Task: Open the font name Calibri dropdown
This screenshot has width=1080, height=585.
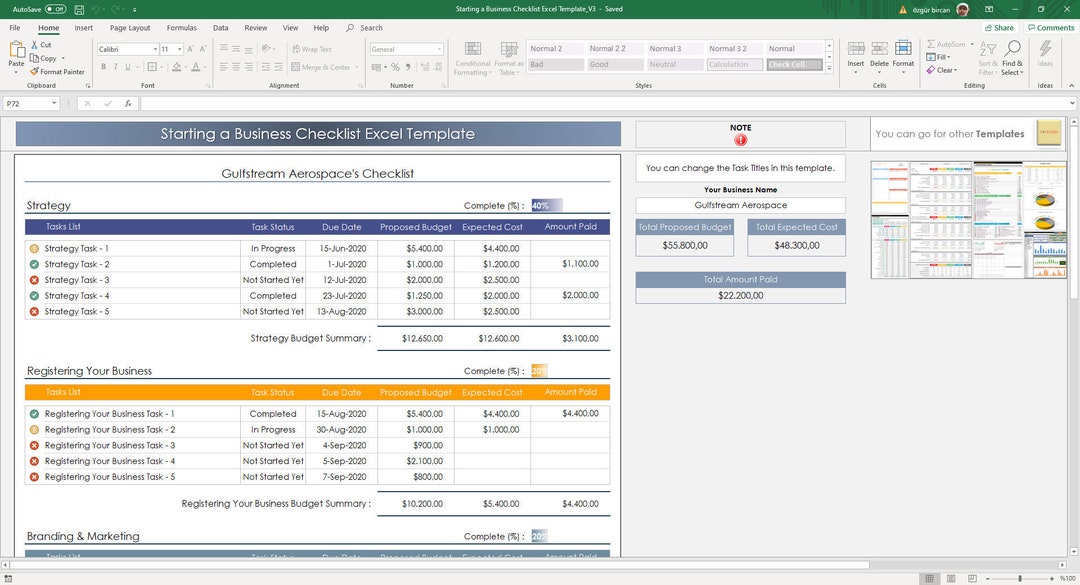Action: coord(156,49)
